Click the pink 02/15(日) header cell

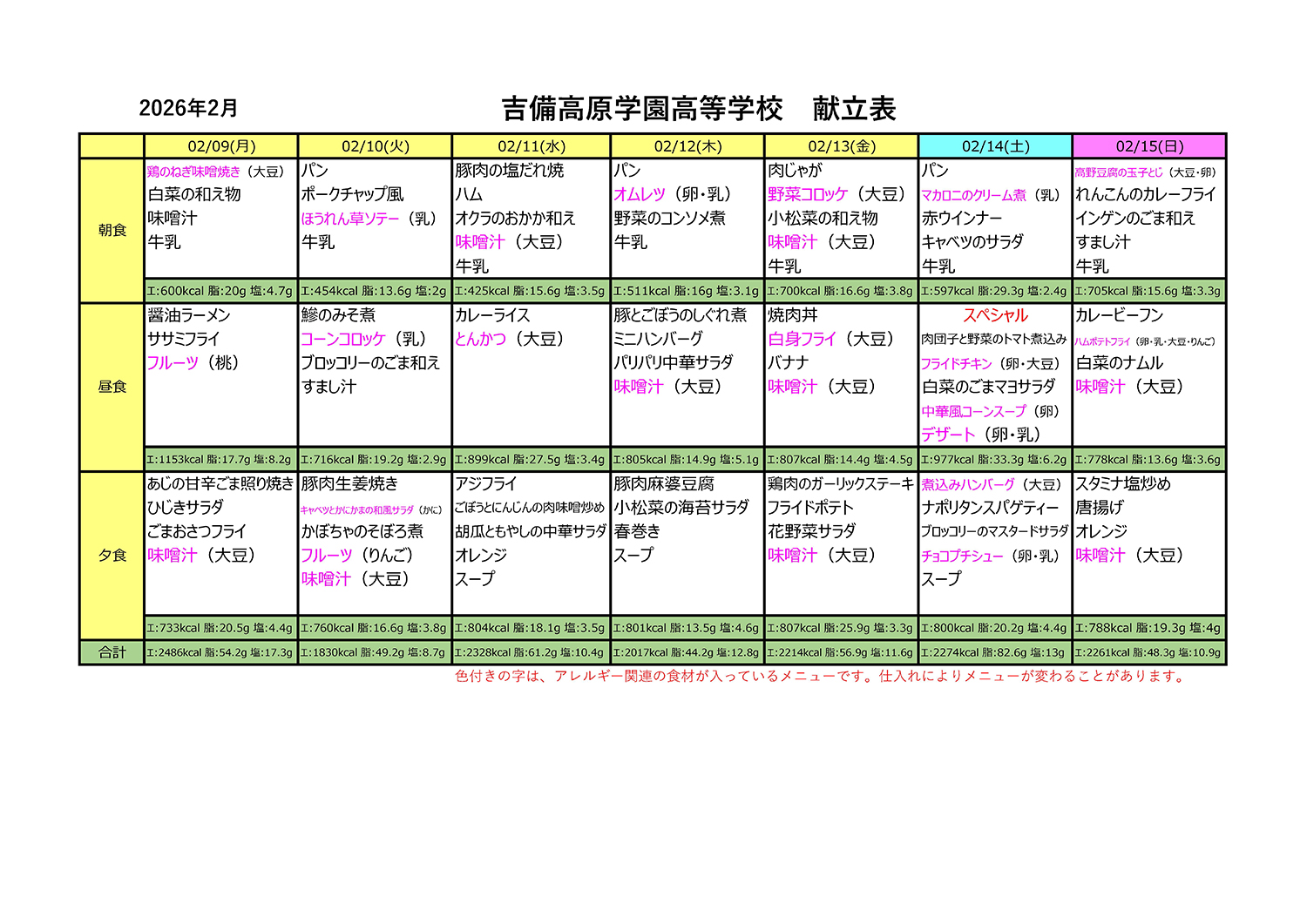point(1149,146)
